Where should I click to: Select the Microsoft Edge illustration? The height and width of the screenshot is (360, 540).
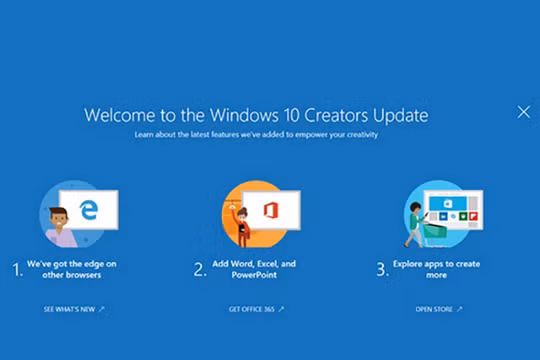click(79, 214)
